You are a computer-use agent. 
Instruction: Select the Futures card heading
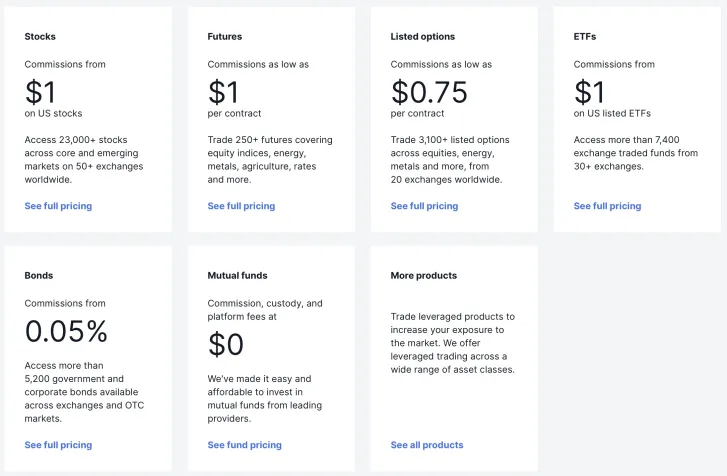(225, 37)
